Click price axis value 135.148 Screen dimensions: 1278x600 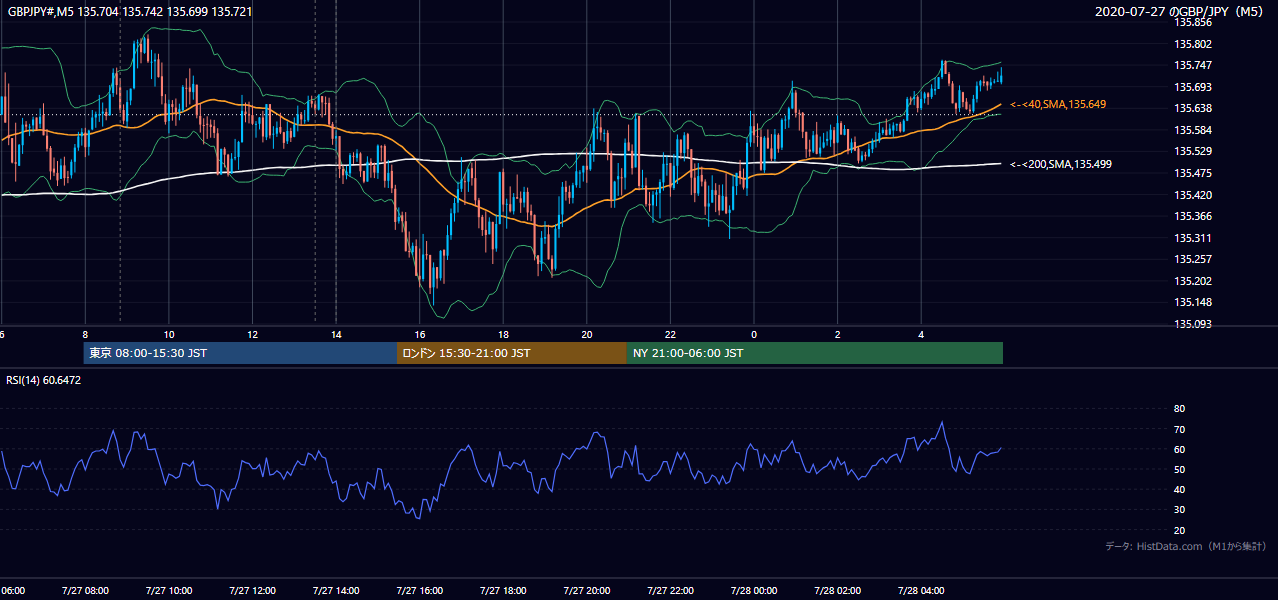pos(1193,302)
